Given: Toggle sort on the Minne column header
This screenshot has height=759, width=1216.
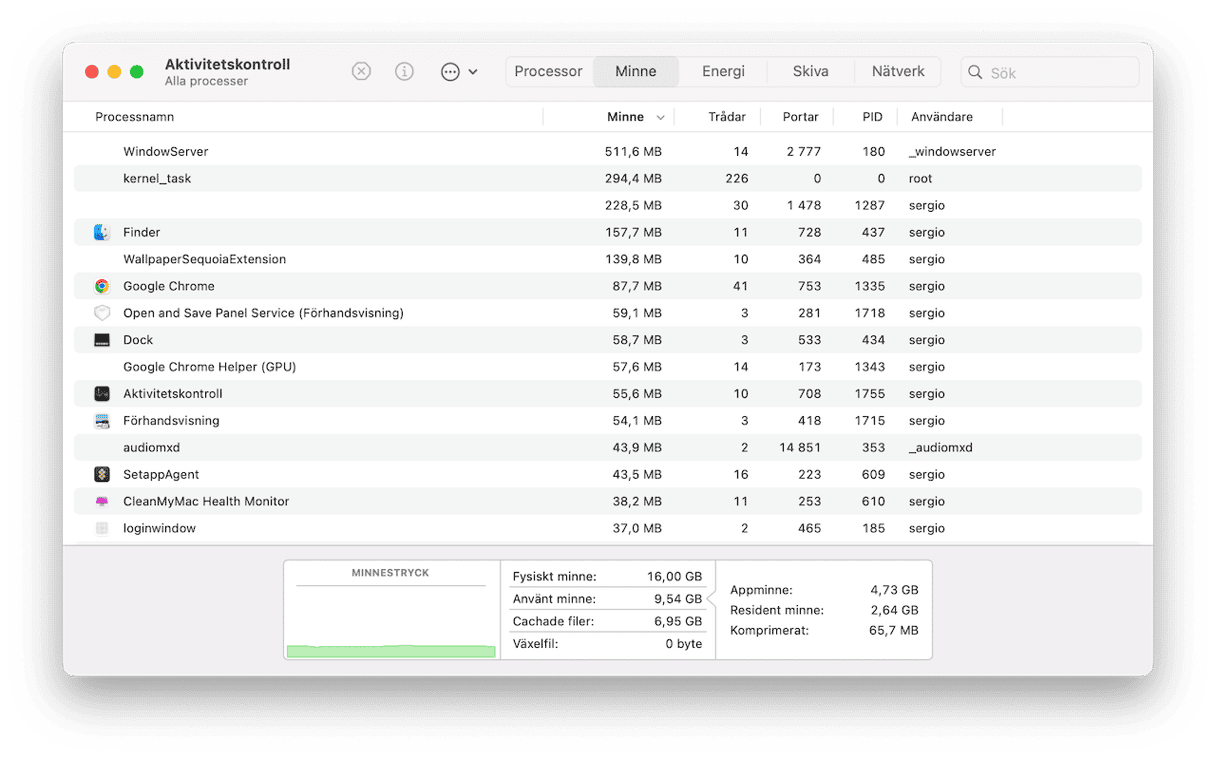Looking at the screenshot, I should point(626,117).
